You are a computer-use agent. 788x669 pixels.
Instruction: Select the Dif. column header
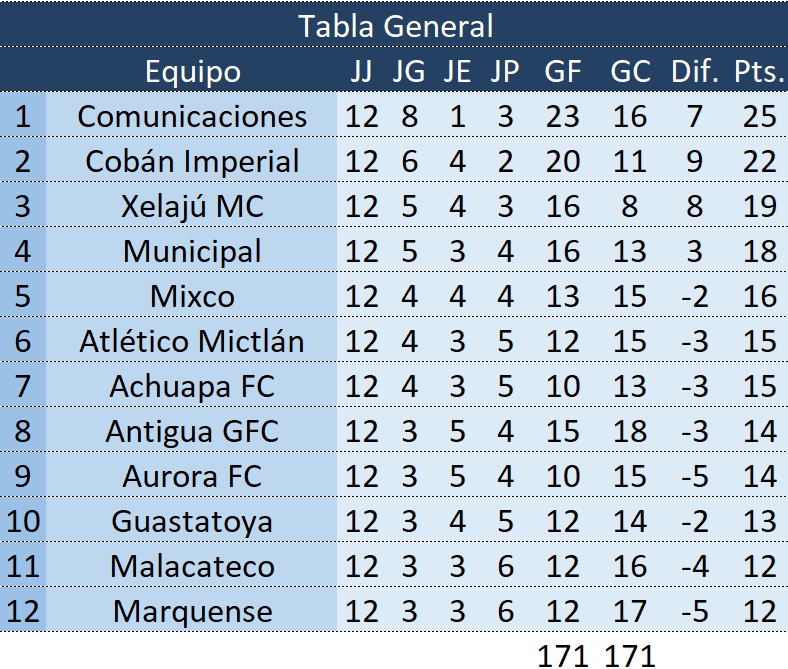tap(695, 72)
